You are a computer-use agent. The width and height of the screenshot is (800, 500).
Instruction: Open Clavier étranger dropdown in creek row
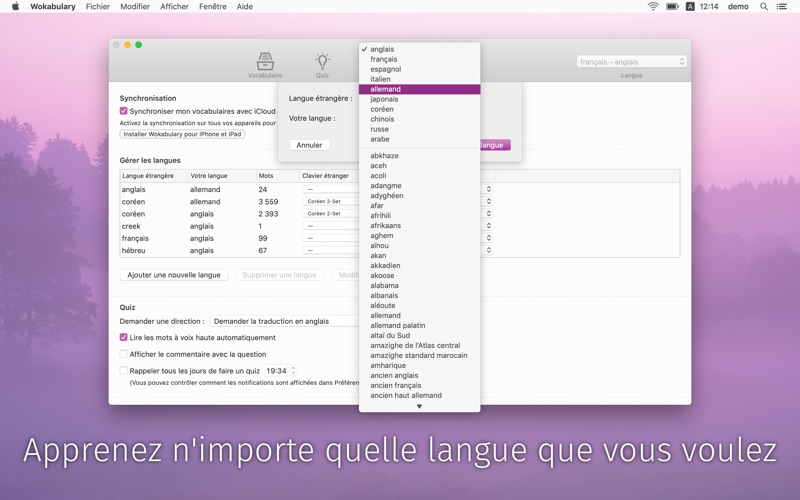[x=330, y=226]
